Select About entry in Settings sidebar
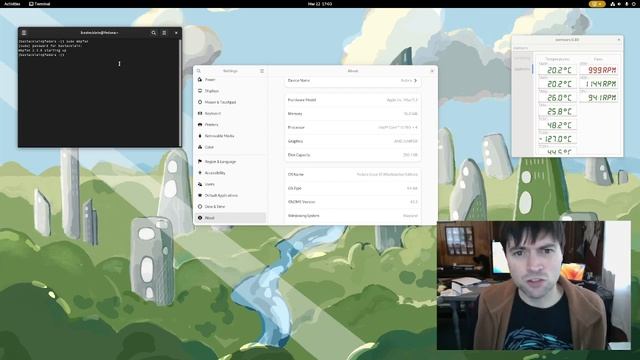This screenshot has height=360, width=640. point(230,218)
